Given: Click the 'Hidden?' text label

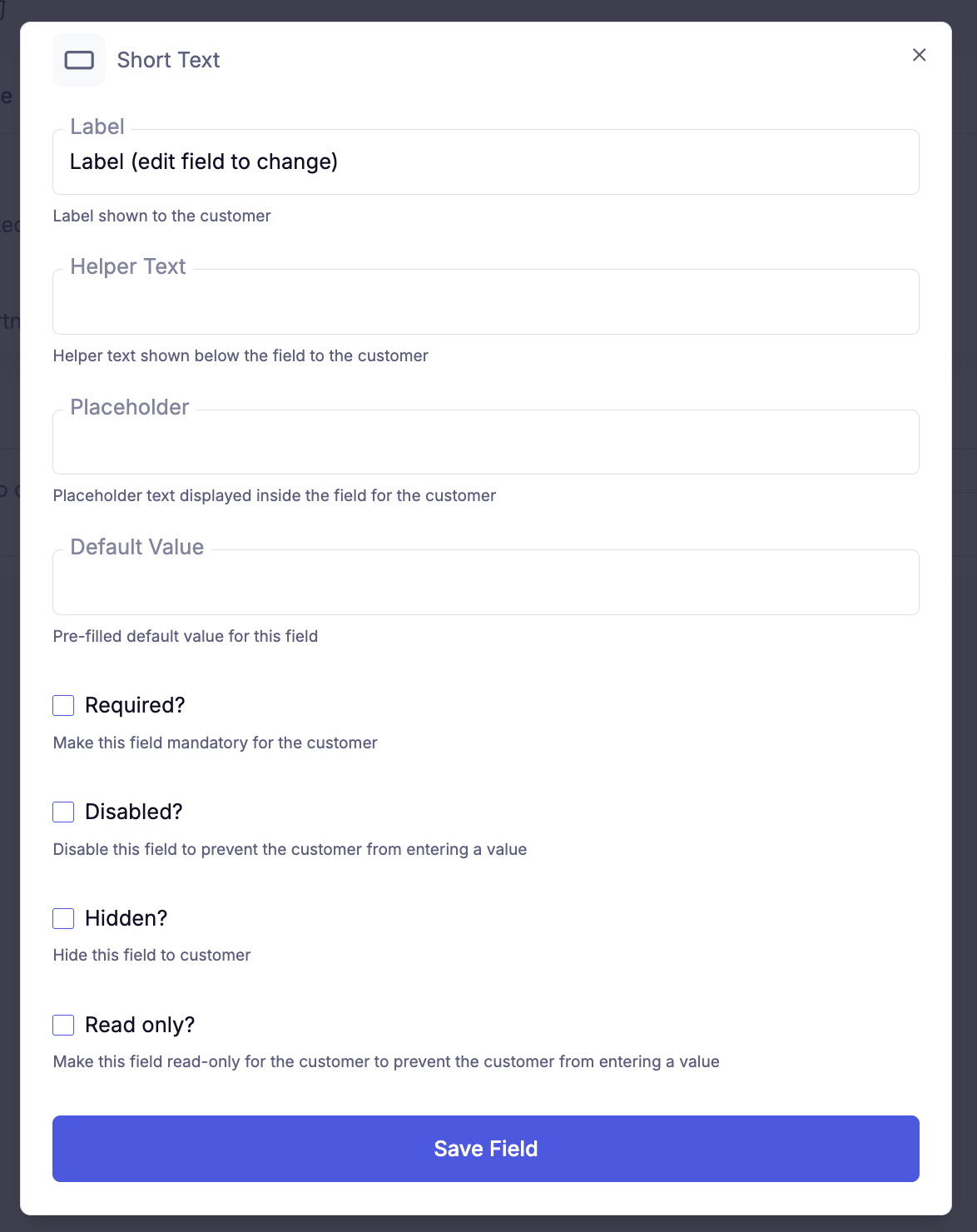Looking at the screenshot, I should (126, 918).
